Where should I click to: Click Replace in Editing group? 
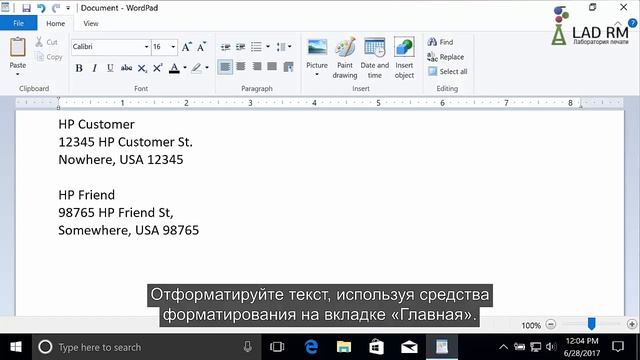coord(445,57)
